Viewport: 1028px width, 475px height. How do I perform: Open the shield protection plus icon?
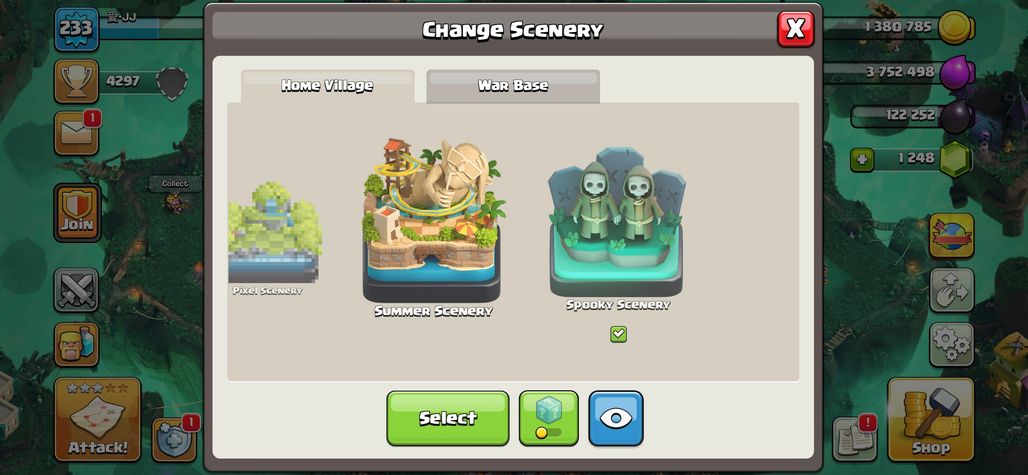pyautogui.click(x=174, y=439)
